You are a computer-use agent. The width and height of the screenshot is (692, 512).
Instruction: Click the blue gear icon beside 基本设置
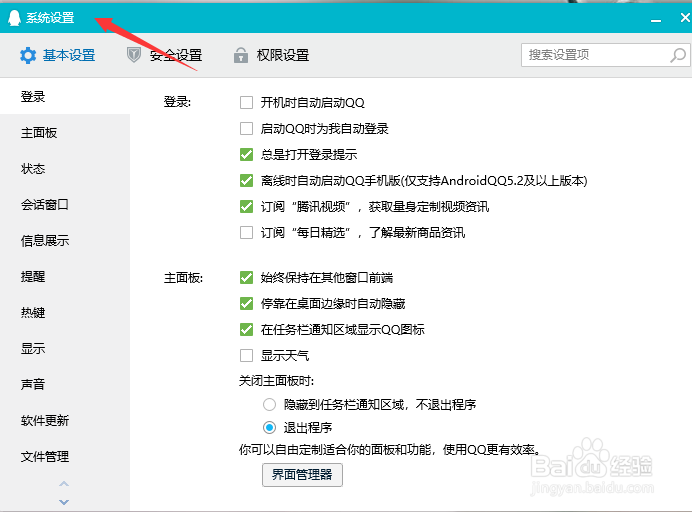[28, 56]
